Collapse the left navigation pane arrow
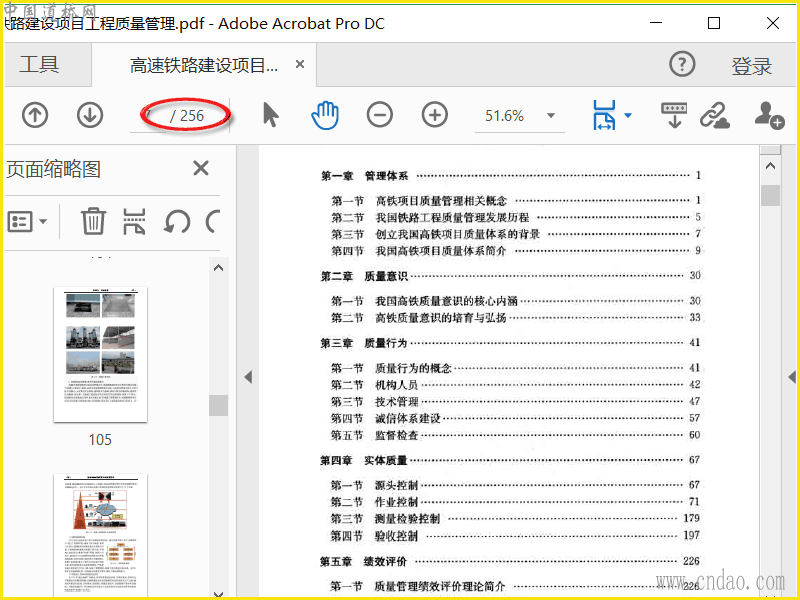Viewport: 800px width, 600px height. [x=248, y=377]
